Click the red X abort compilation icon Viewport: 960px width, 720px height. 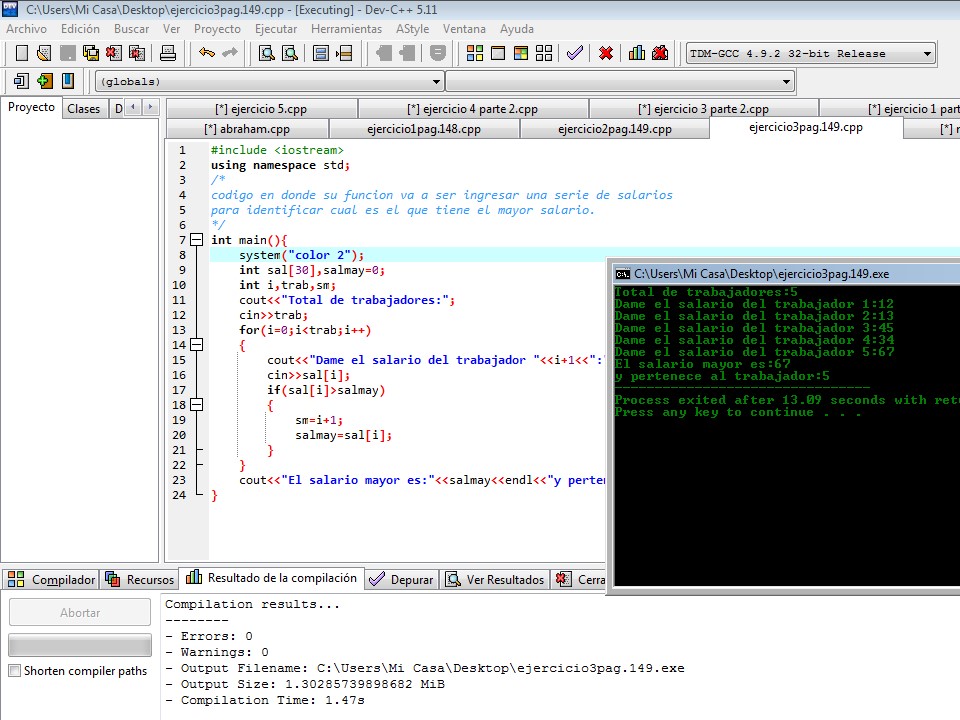pyautogui.click(x=605, y=53)
